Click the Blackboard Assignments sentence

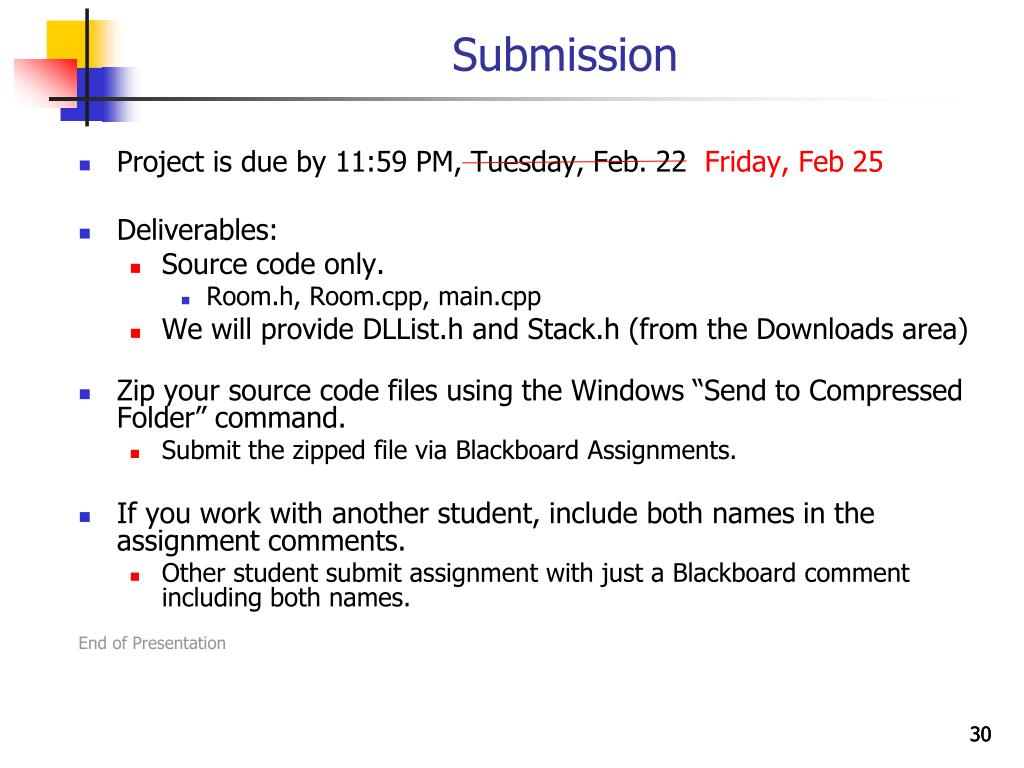[x=449, y=451]
